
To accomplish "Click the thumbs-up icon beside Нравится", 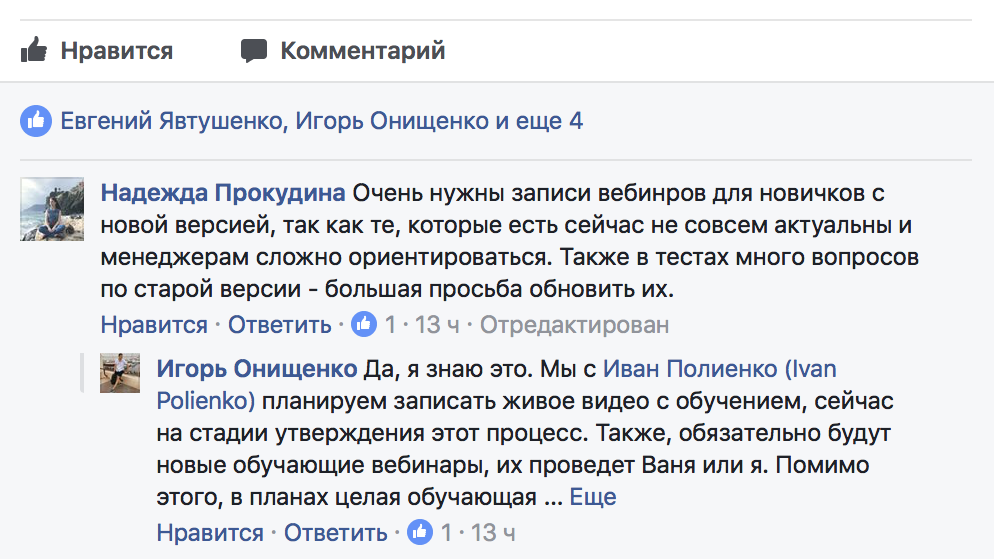I will (34, 49).
